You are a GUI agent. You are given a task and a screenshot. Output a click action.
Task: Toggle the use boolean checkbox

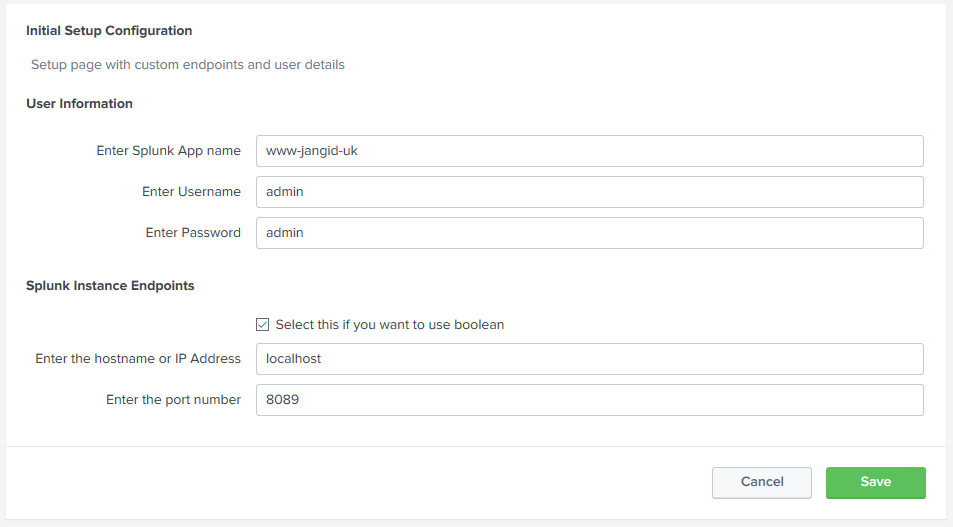263,325
